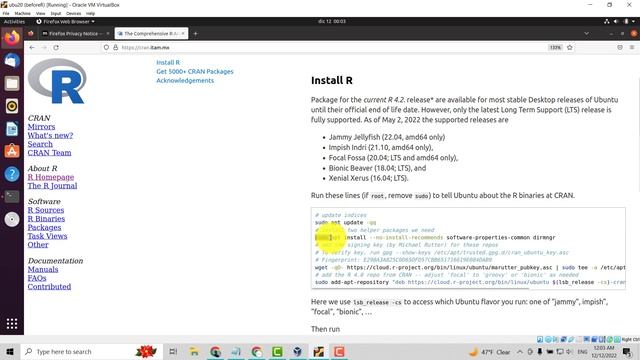Open a new tab with plus button
Viewport: 640px width, 360px height.
(195, 33)
